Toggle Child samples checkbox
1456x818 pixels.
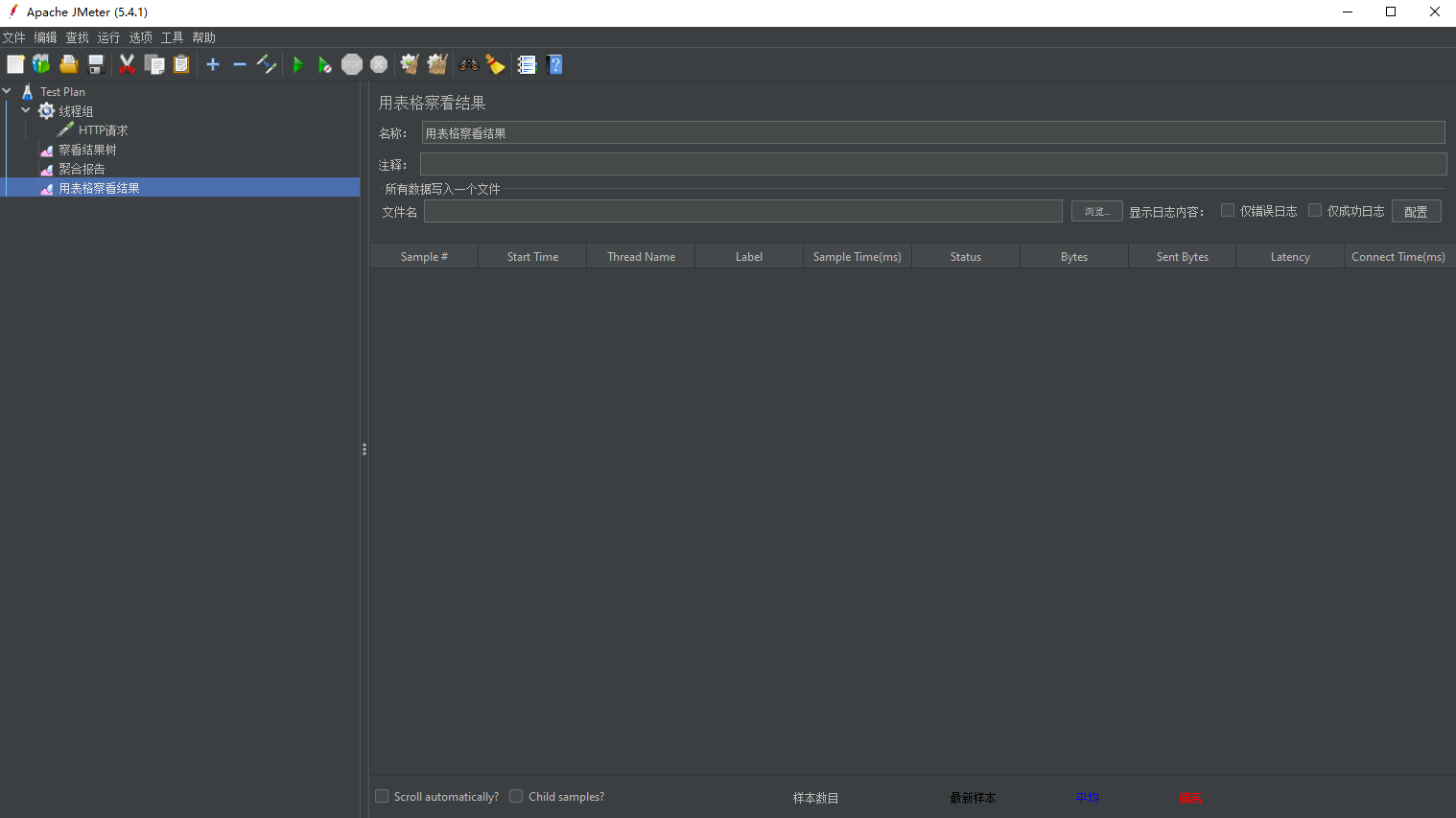click(x=516, y=796)
